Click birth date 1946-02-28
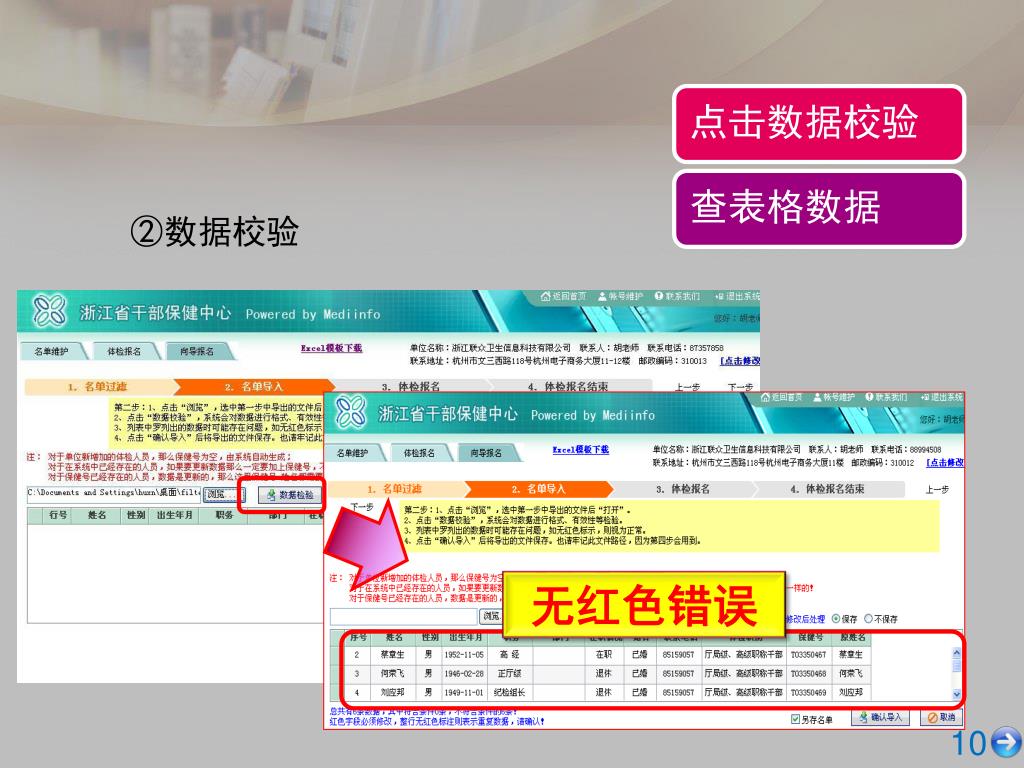Image resolution: width=1024 pixels, height=768 pixels. (464, 673)
